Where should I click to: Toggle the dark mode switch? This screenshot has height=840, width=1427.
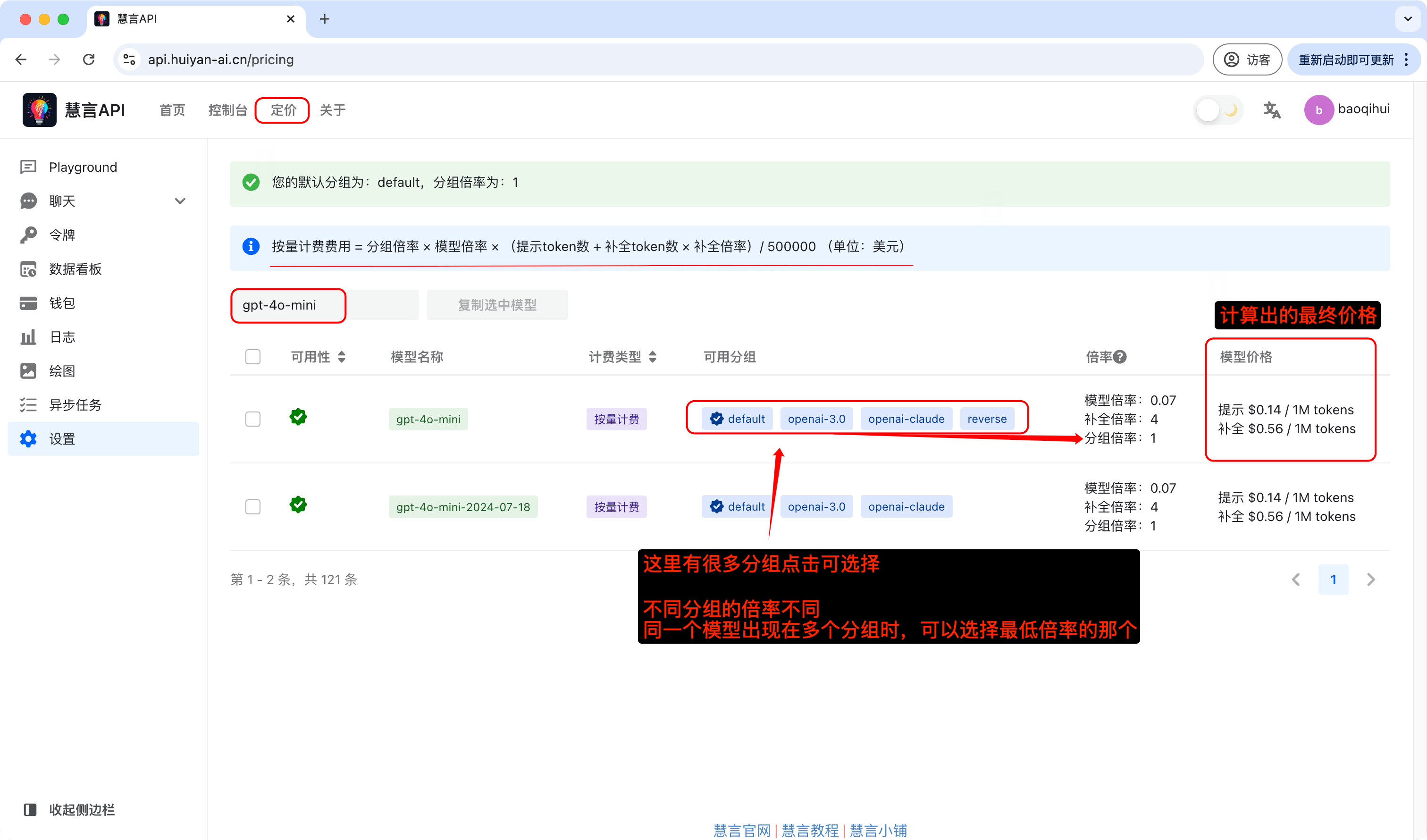click(1218, 110)
